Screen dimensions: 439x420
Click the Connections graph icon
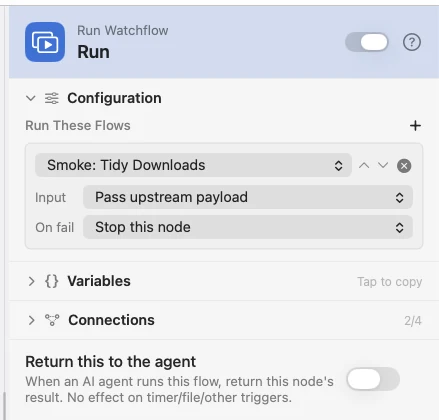tap(52, 320)
